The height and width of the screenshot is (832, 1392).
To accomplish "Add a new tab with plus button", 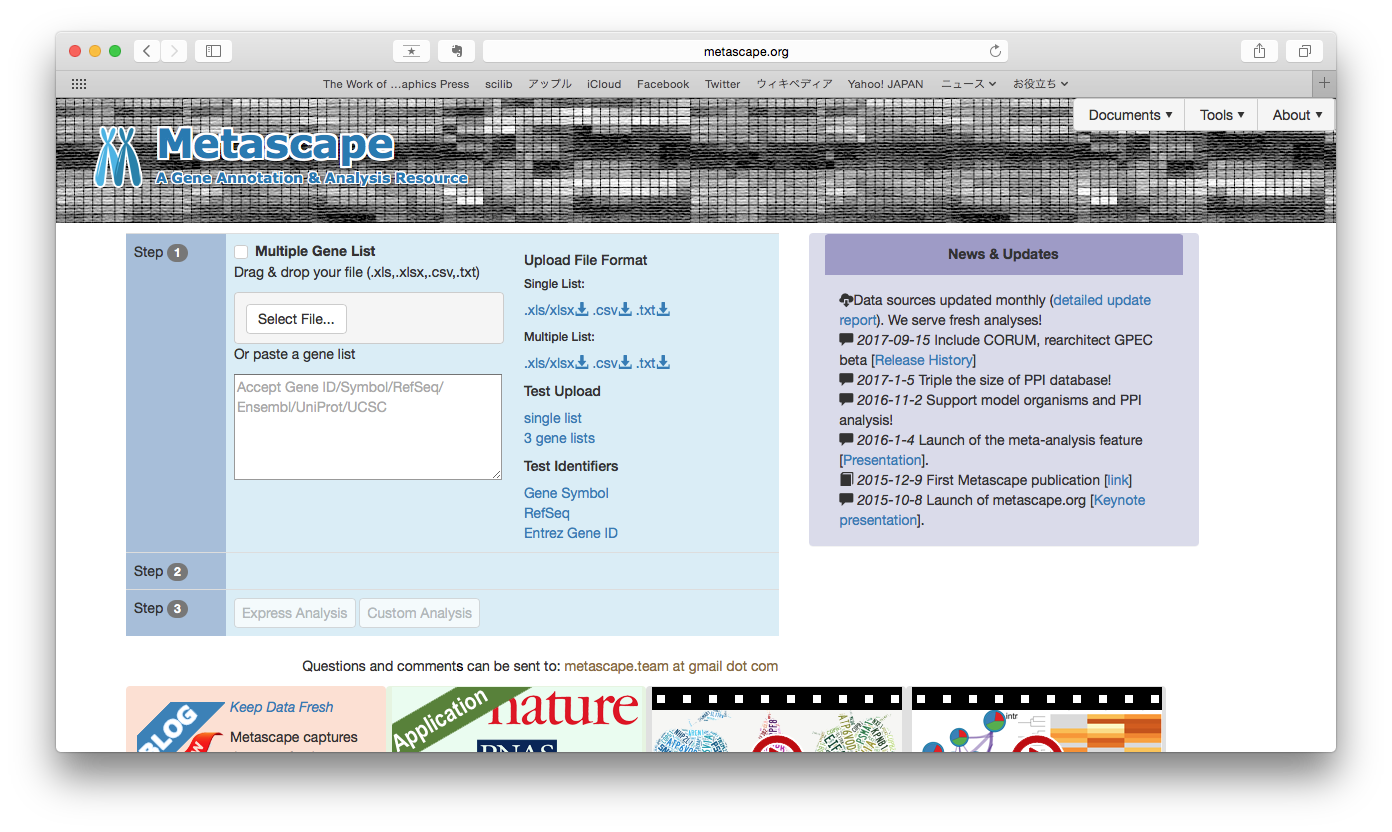I will tap(1324, 84).
